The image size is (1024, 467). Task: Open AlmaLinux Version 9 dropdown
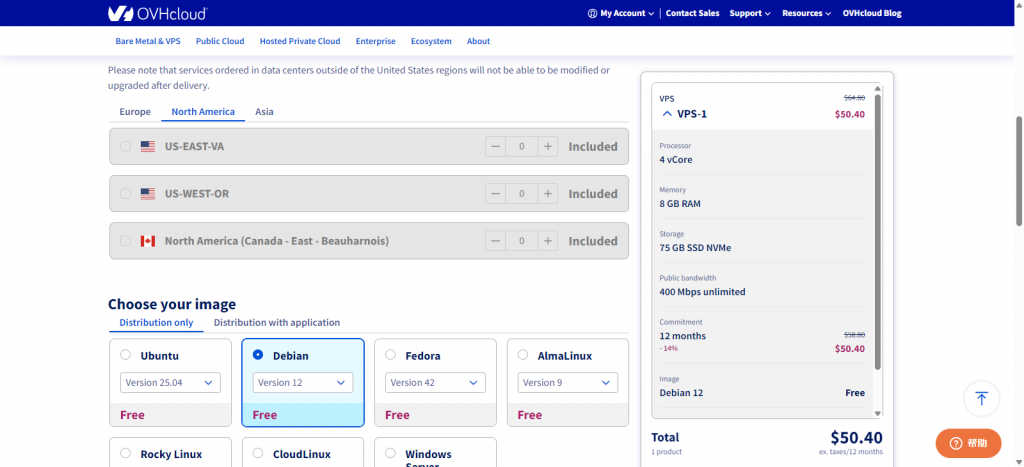(x=568, y=383)
